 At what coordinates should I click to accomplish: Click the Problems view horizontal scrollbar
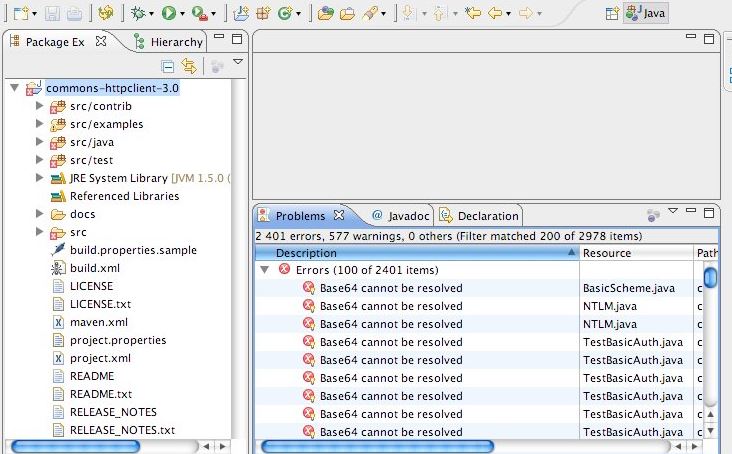(377, 447)
